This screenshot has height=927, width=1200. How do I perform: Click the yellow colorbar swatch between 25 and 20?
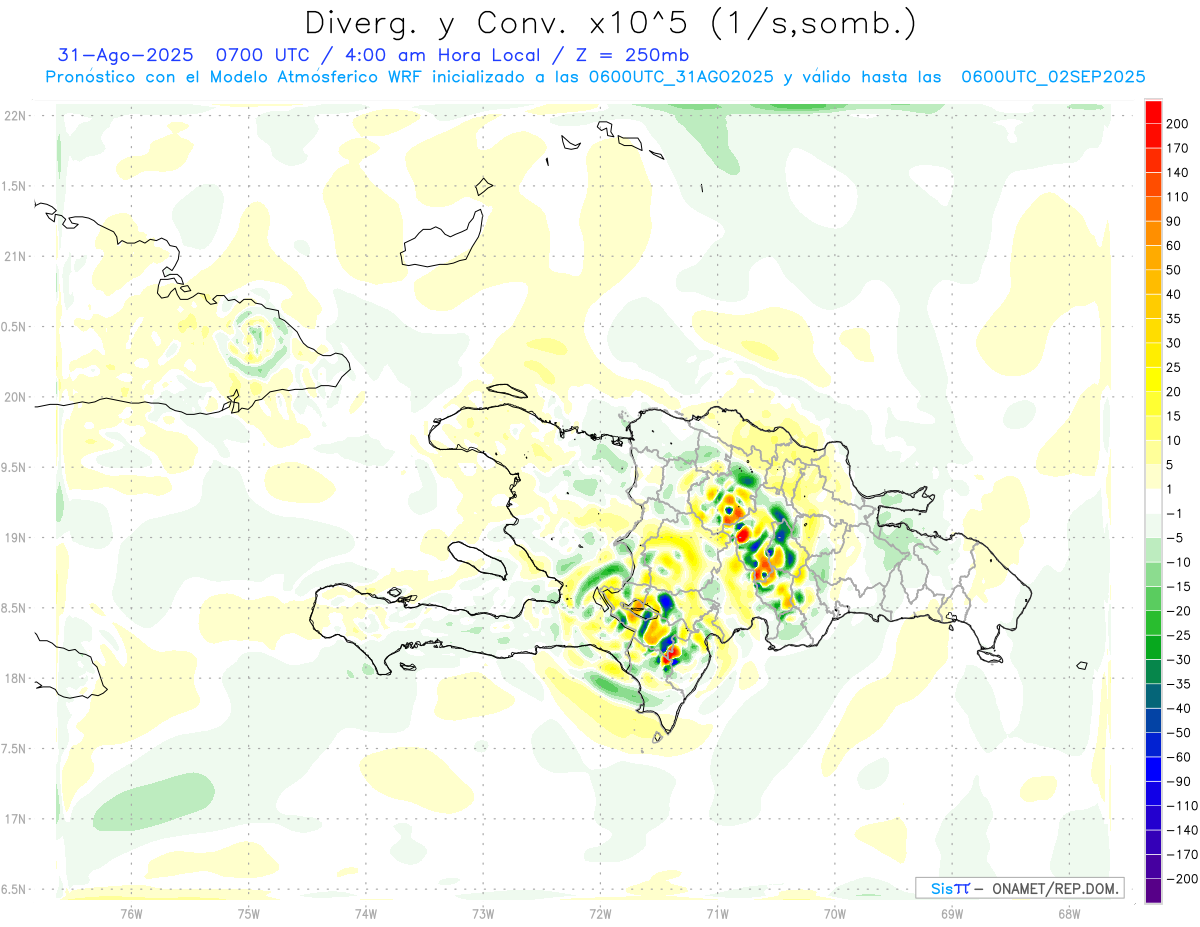click(1154, 379)
